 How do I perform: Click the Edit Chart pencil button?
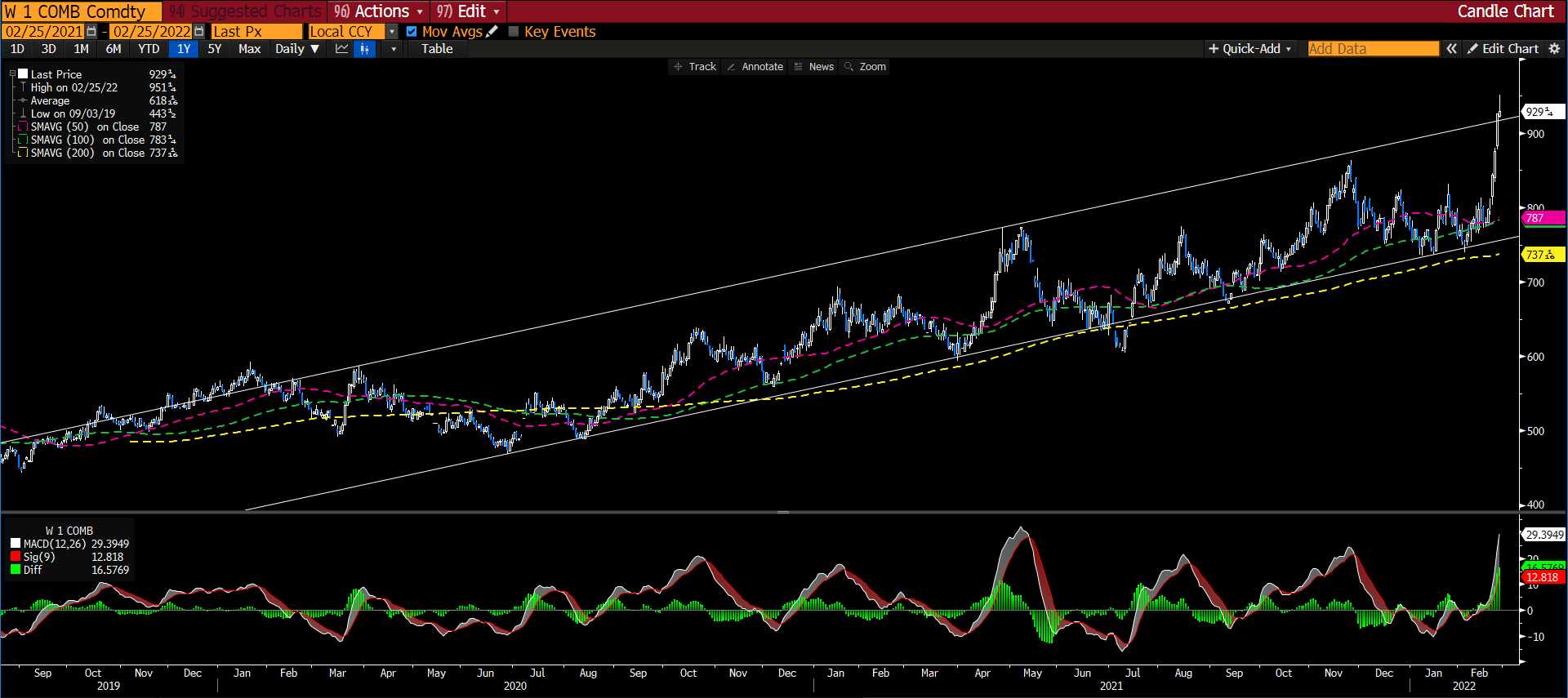[1503, 49]
